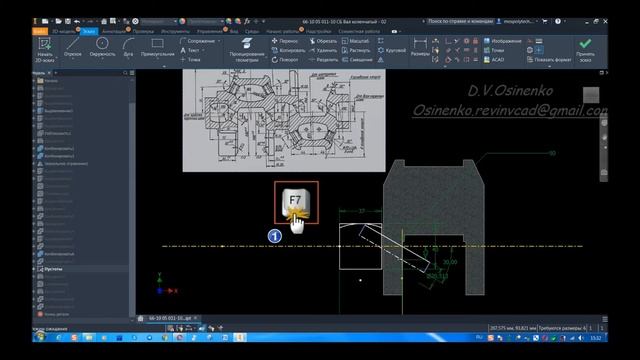This screenshot has width=640, height=360.
Task: Close the 66-10 05 011-10.ipt document tab
Action: coord(196,318)
